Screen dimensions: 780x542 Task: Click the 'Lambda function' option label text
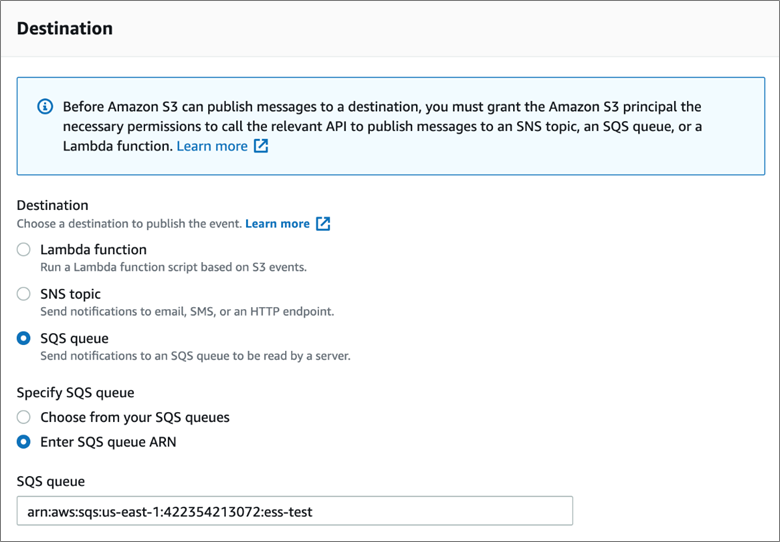(93, 250)
